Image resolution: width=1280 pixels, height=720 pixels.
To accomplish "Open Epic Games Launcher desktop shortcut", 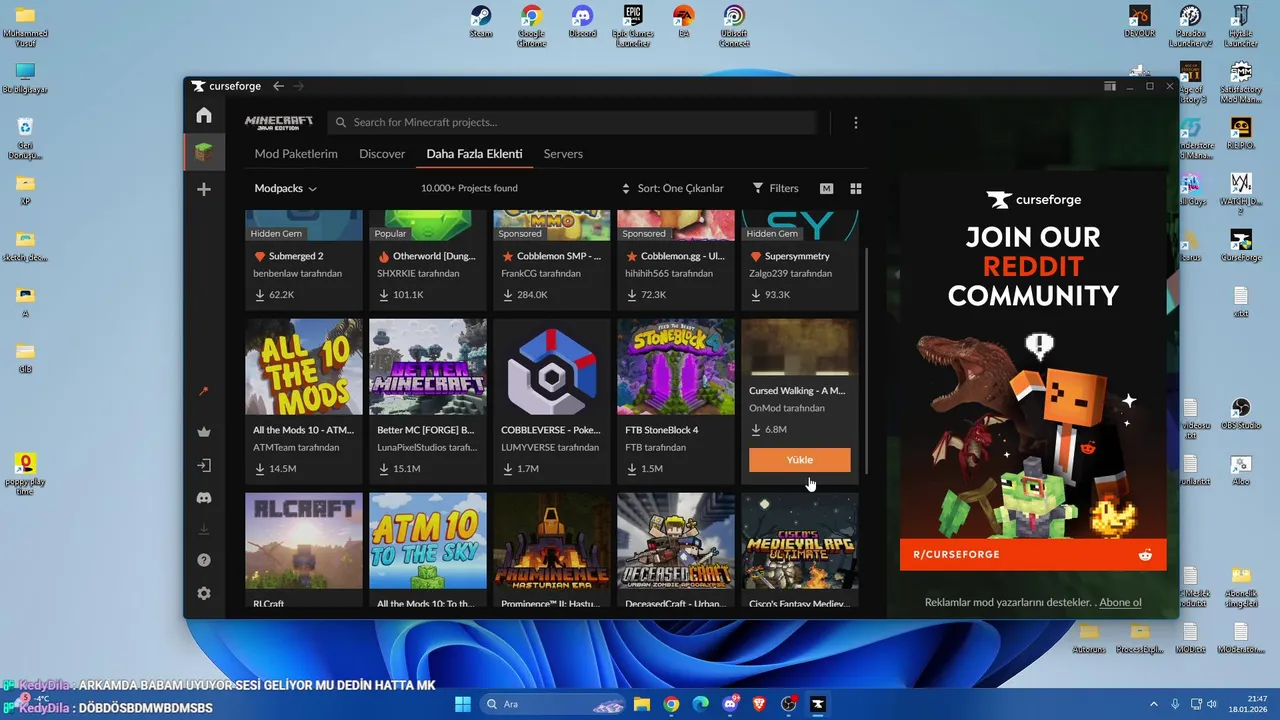I will (632, 26).
